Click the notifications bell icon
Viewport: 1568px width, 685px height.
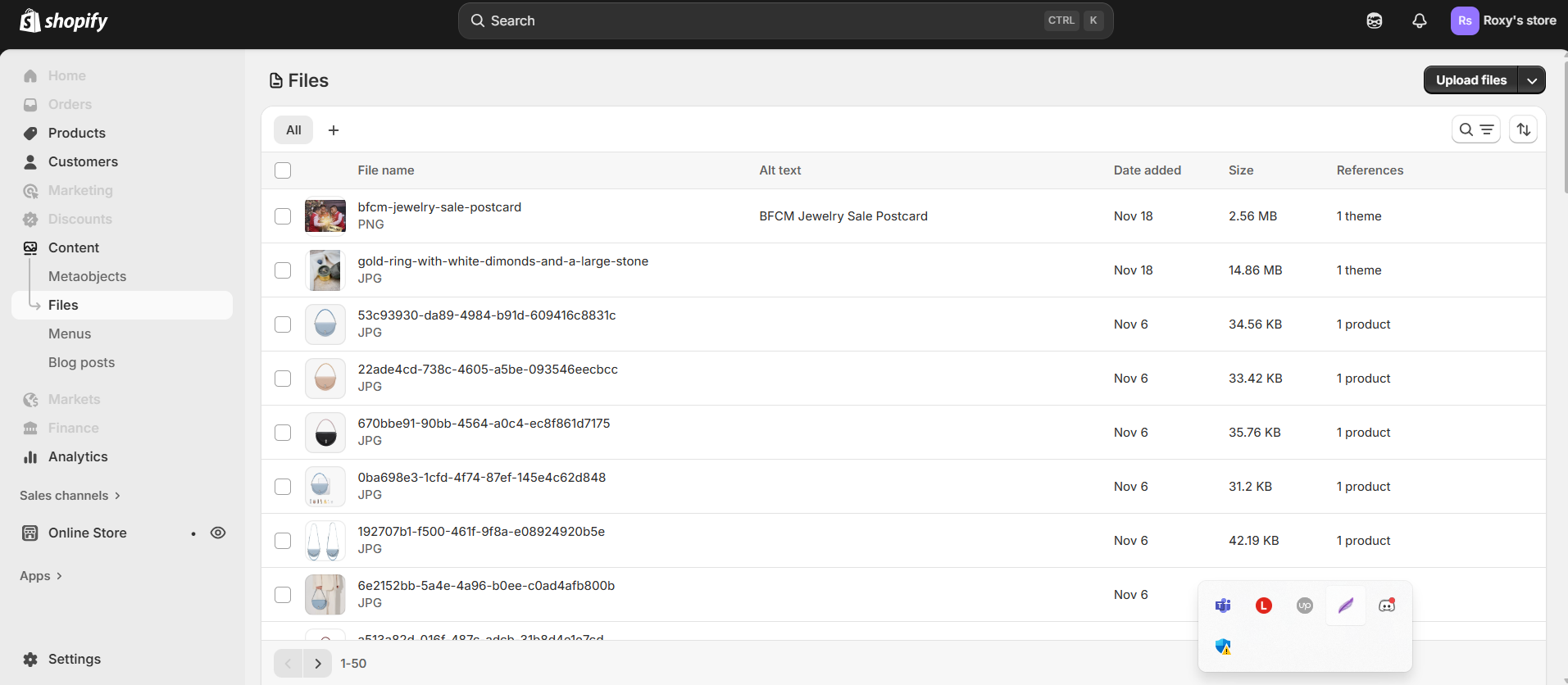pyautogui.click(x=1419, y=21)
